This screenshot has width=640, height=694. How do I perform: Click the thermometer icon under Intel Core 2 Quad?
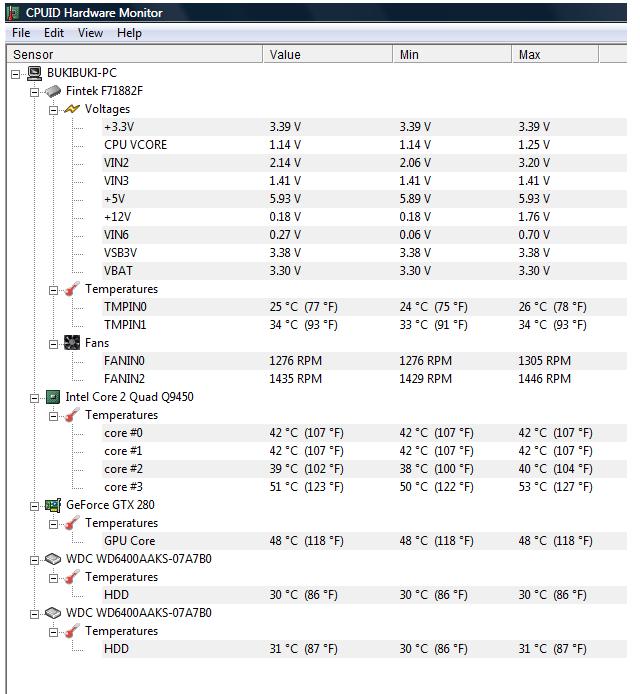point(72,415)
